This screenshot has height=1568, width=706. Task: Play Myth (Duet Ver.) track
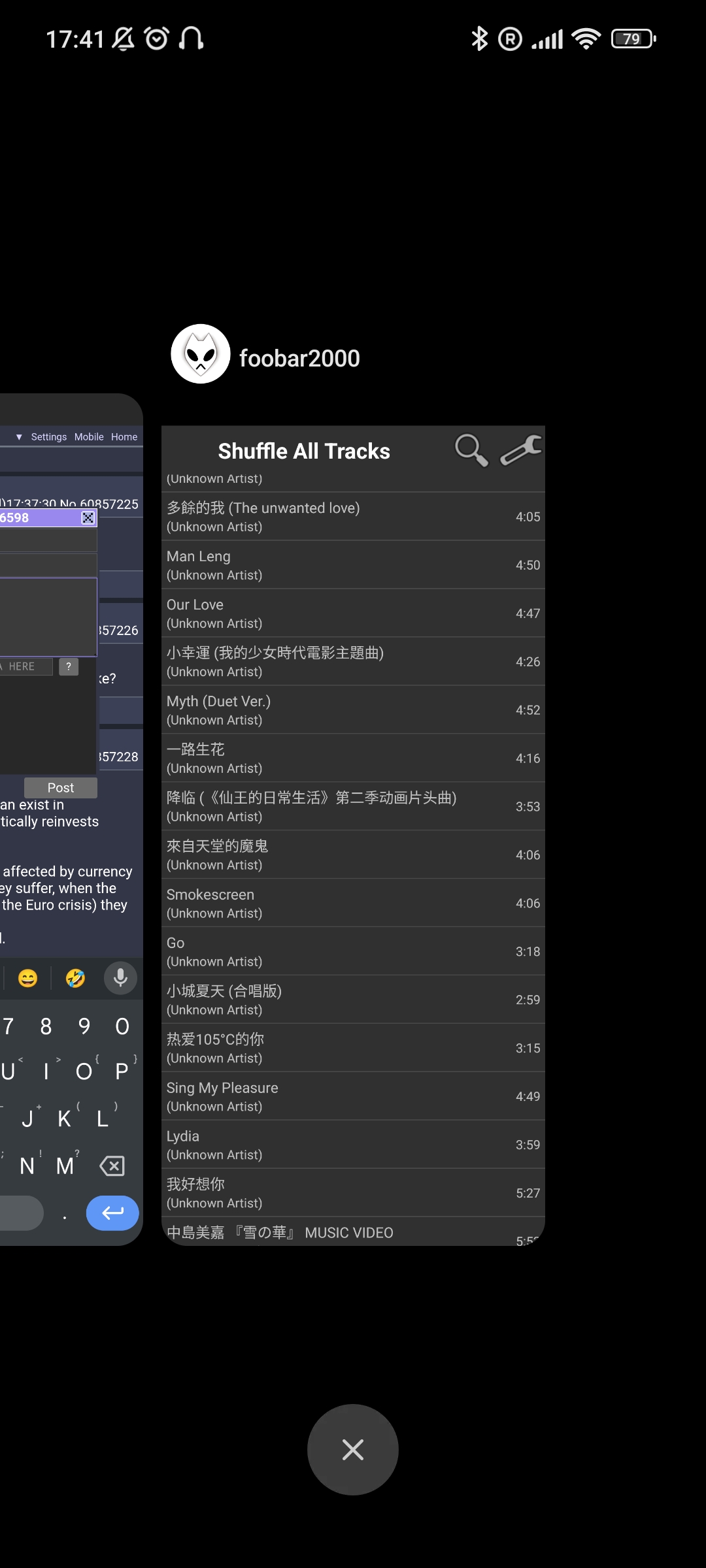point(353,710)
